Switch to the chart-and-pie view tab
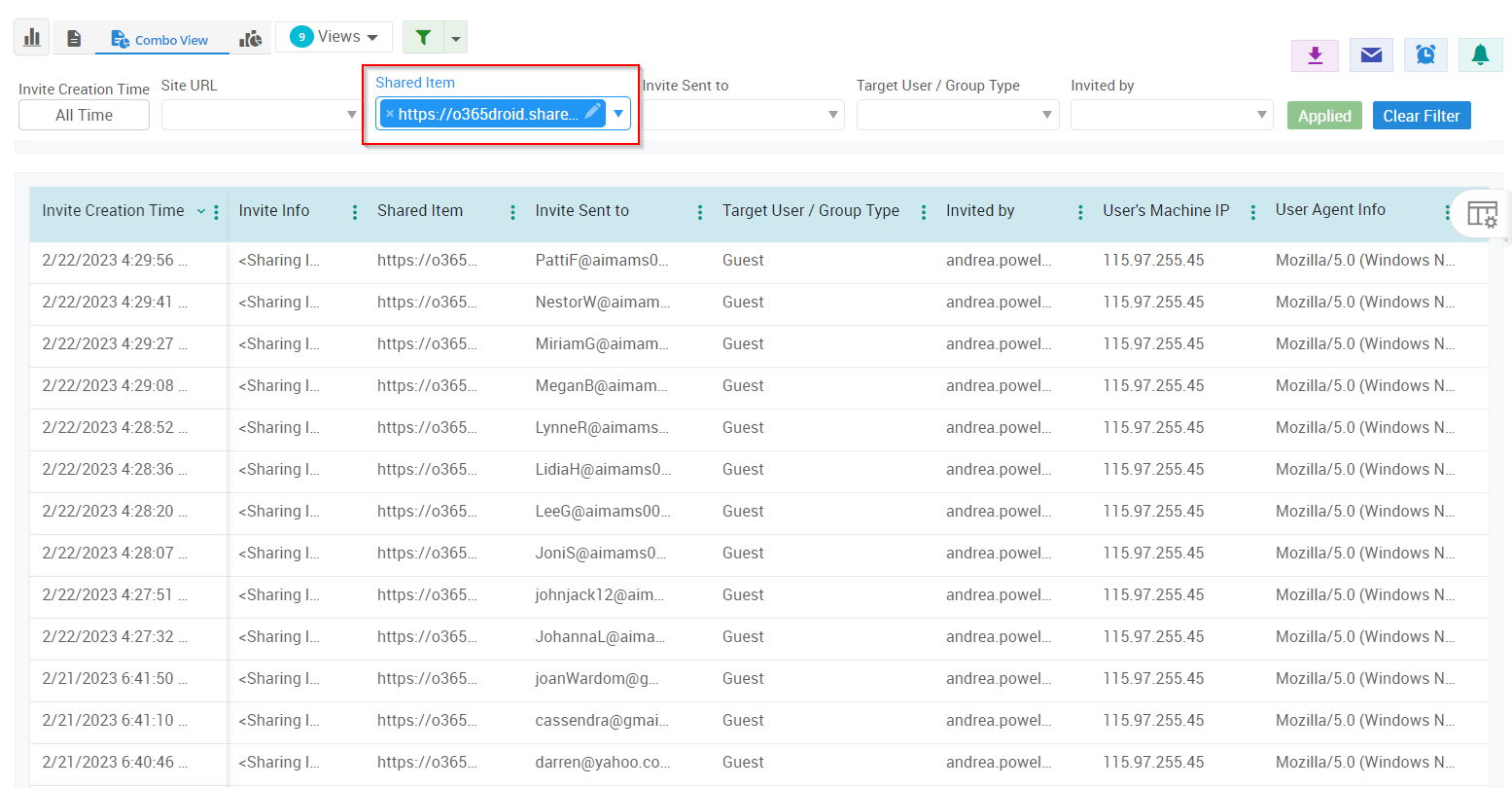This screenshot has width=1512, height=788. click(251, 39)
